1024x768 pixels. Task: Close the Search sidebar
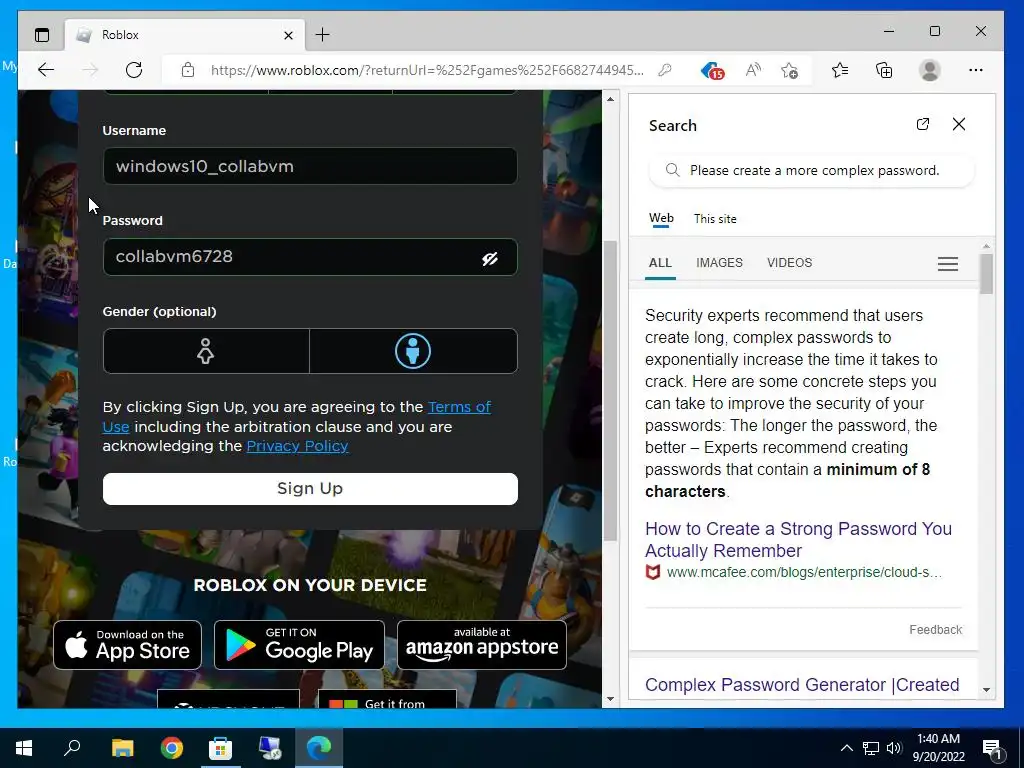(x=959, y=124)
